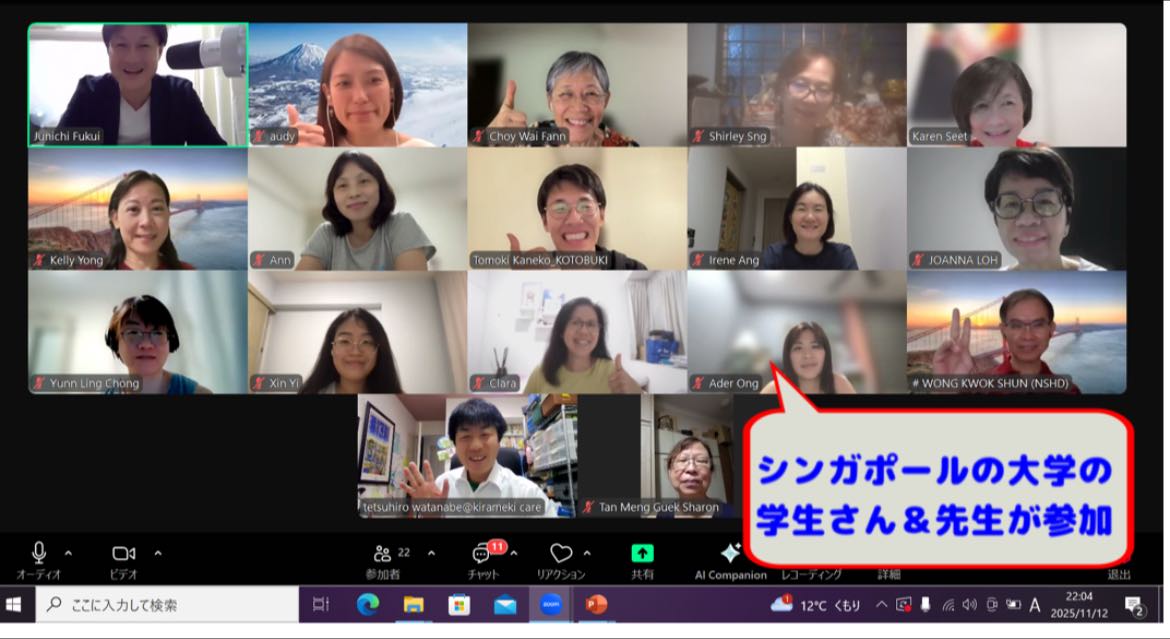1170x639 pixels.
Task: Open Microsoft Edge from the taskbar
Action: [368, 605]
